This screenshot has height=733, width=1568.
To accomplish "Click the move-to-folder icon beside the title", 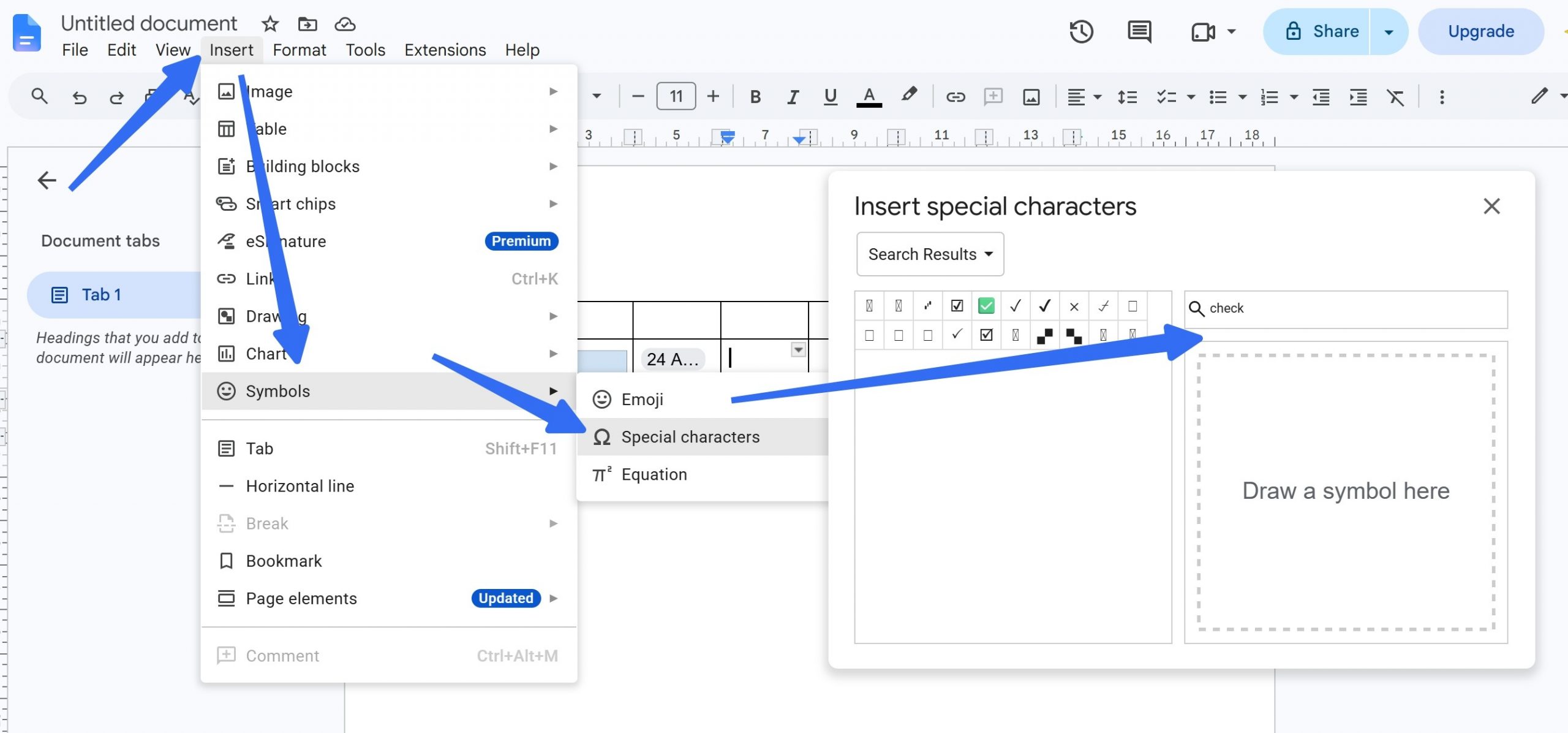I will point(307,24).
